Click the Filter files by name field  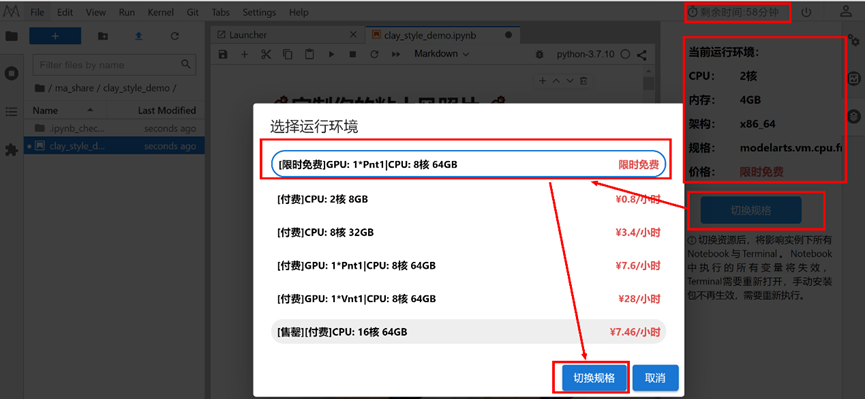114,65
